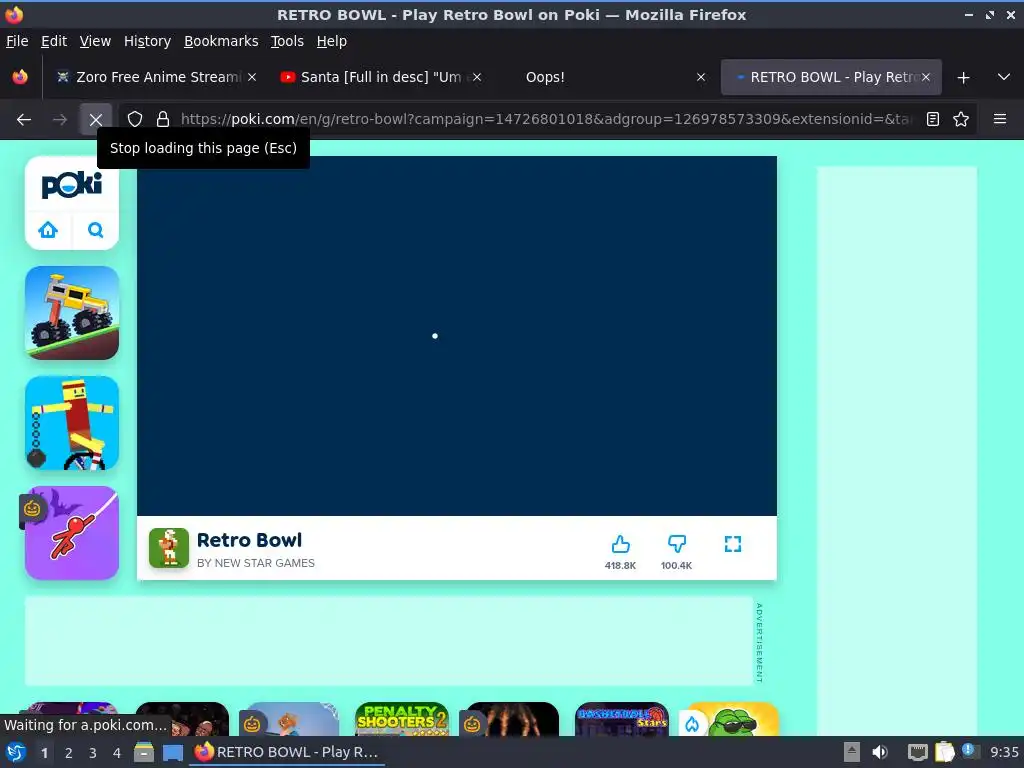
Task: Open the History menu
Action: coord(147,41)
